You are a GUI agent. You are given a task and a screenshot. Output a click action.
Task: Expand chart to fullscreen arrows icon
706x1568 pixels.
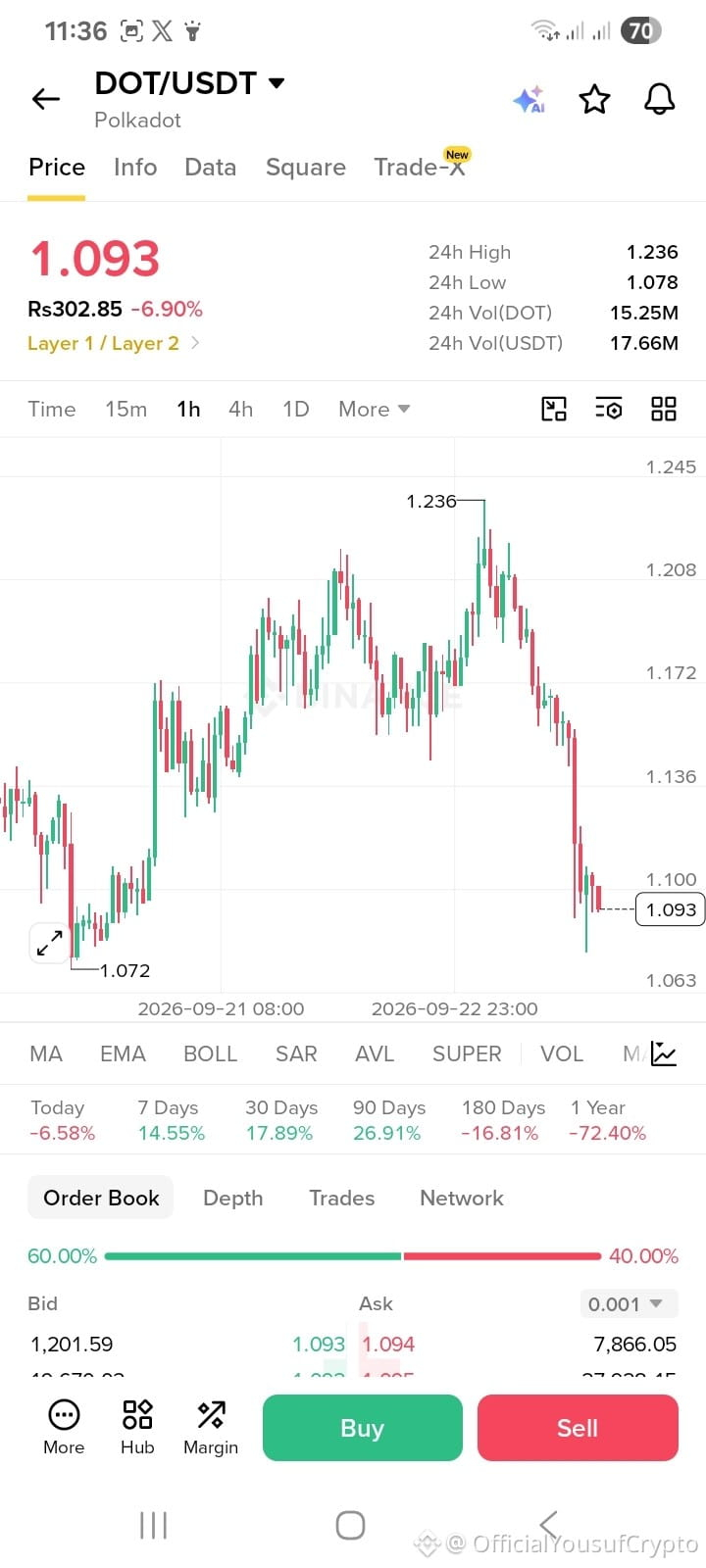point(49,943)
